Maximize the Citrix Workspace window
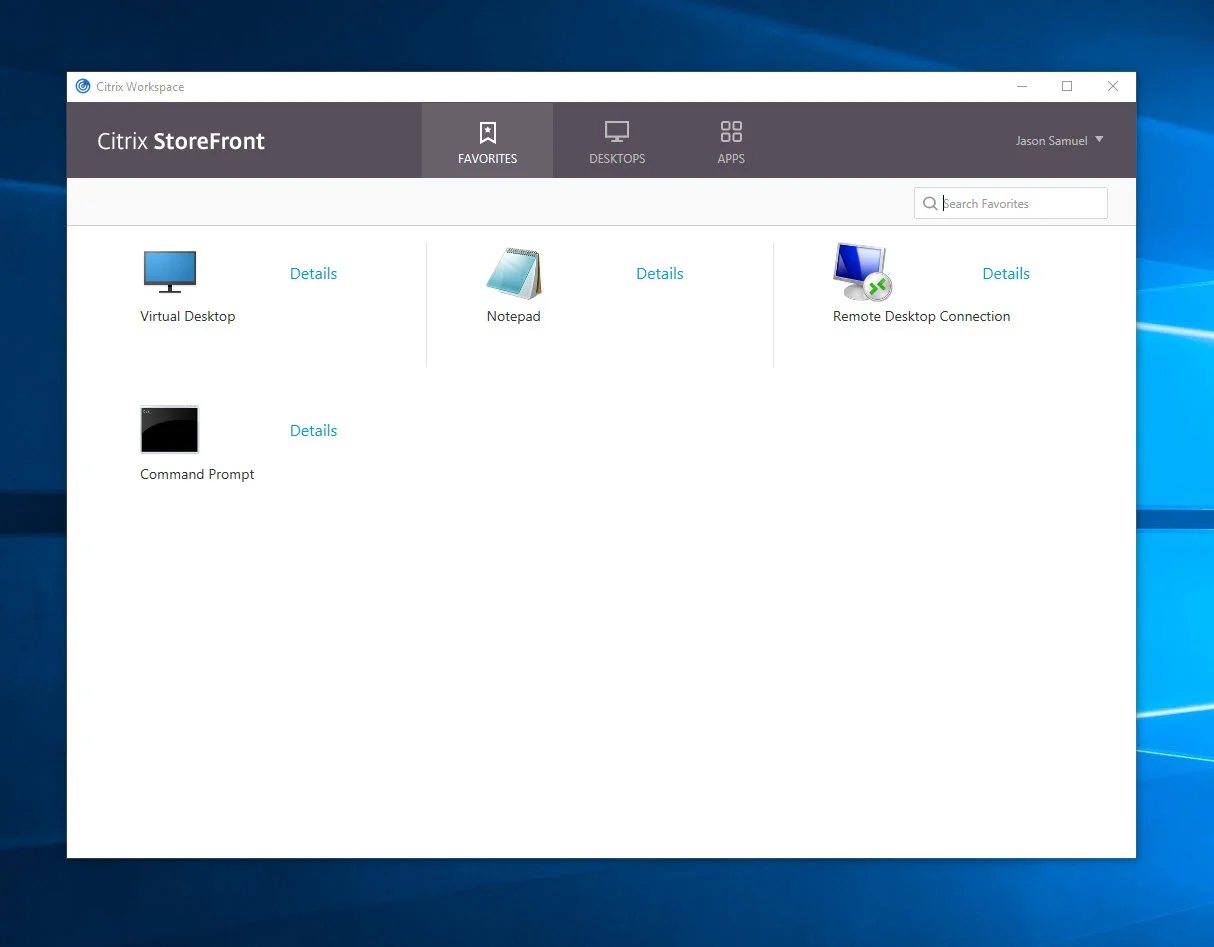Screen dimensions: 1214x947 pos(1067,87)
